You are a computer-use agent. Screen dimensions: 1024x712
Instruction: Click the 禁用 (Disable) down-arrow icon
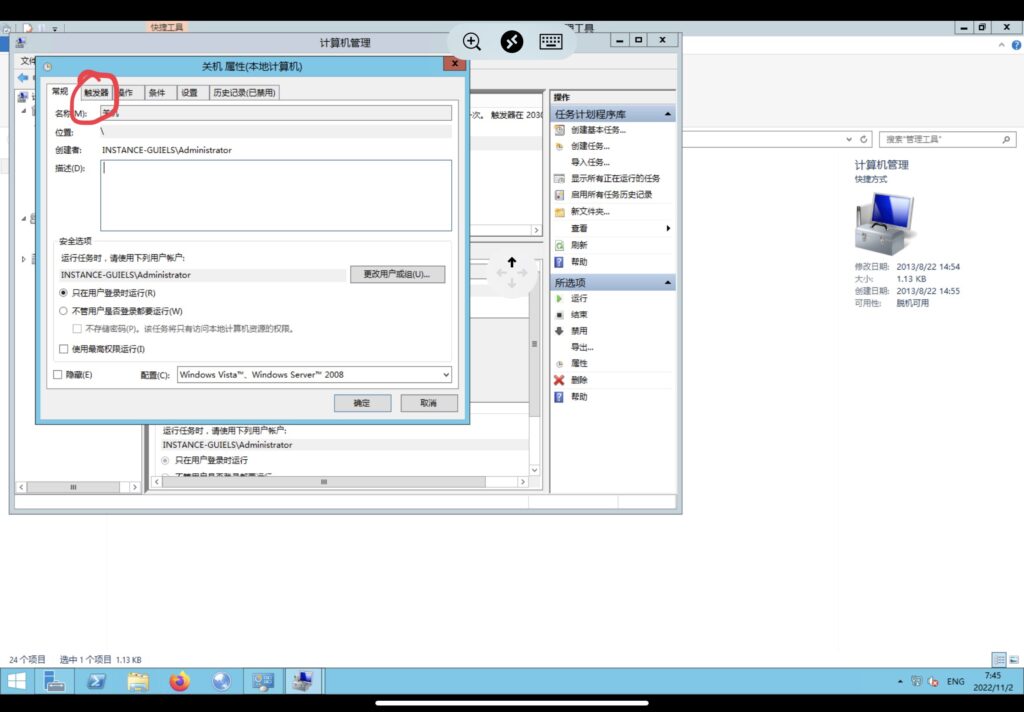tap(560, 331)
